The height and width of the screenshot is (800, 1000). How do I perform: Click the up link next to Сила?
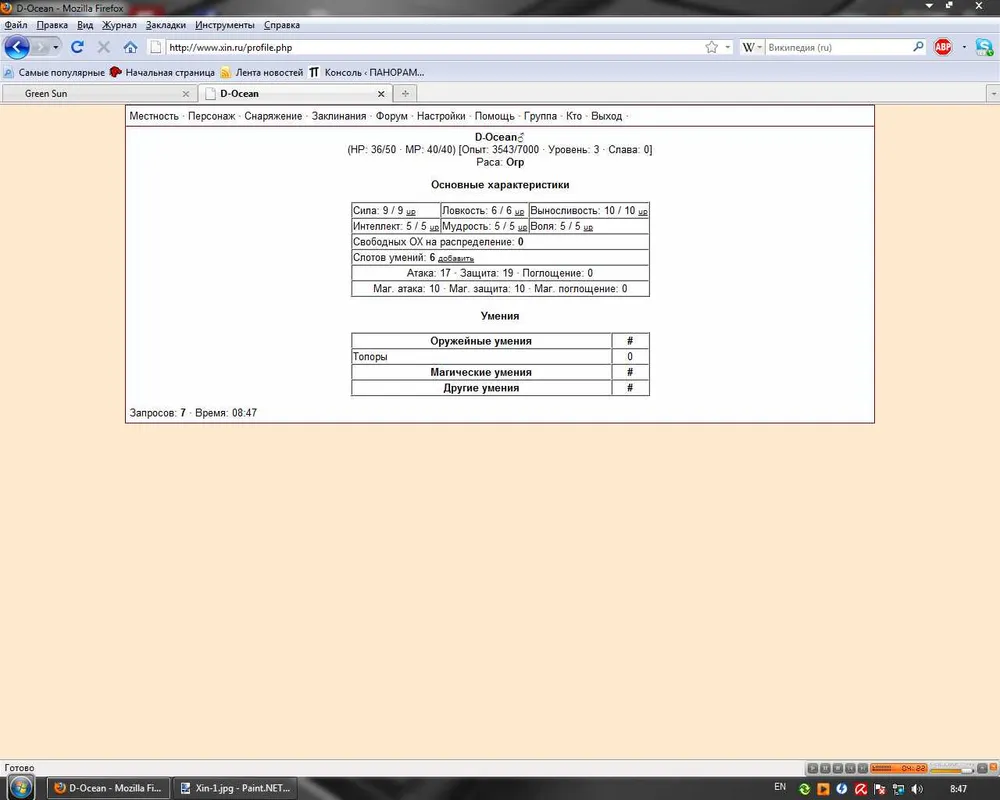pos(411,212)
